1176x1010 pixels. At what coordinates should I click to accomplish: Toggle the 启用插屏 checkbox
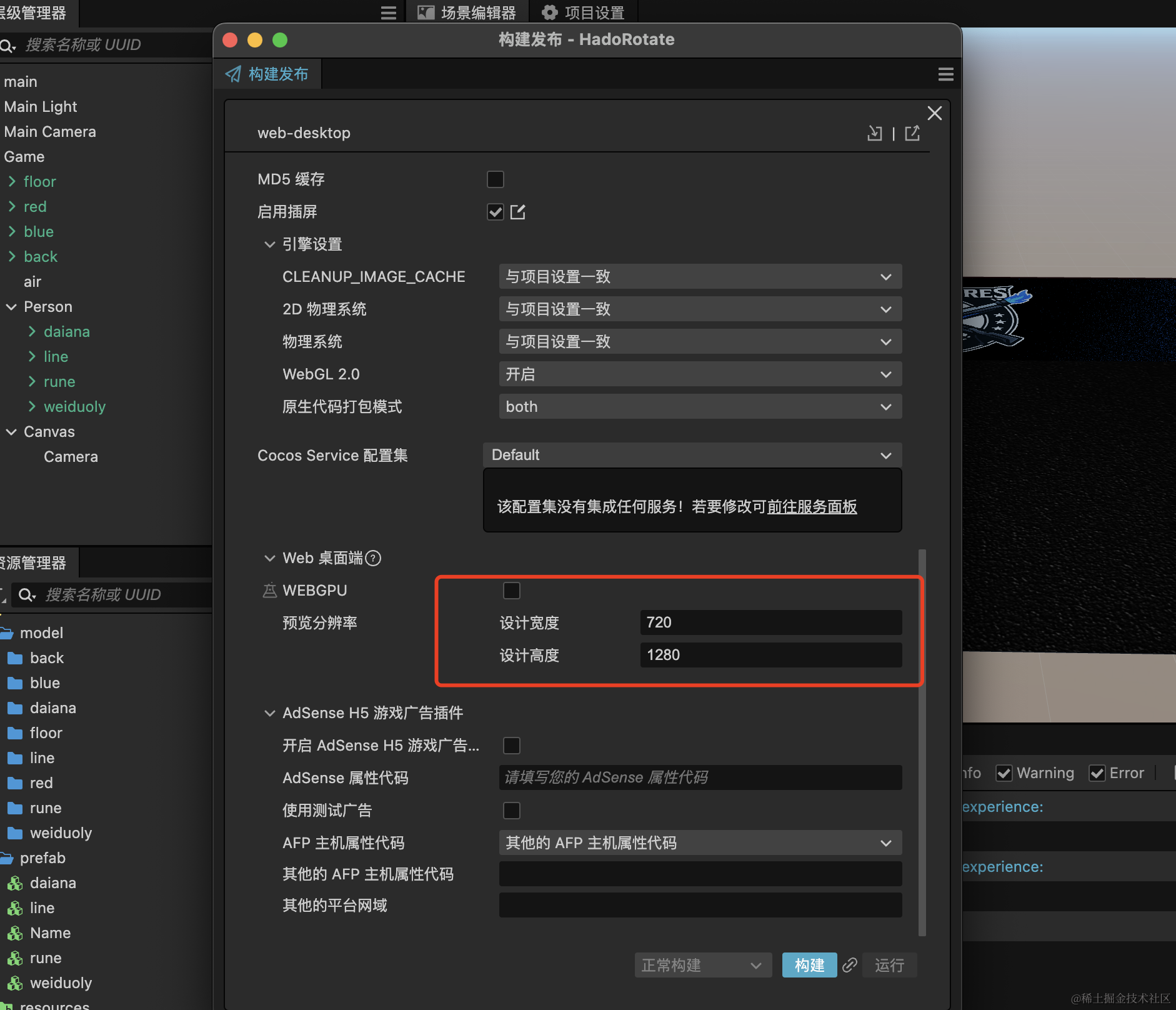coord(496,212)
